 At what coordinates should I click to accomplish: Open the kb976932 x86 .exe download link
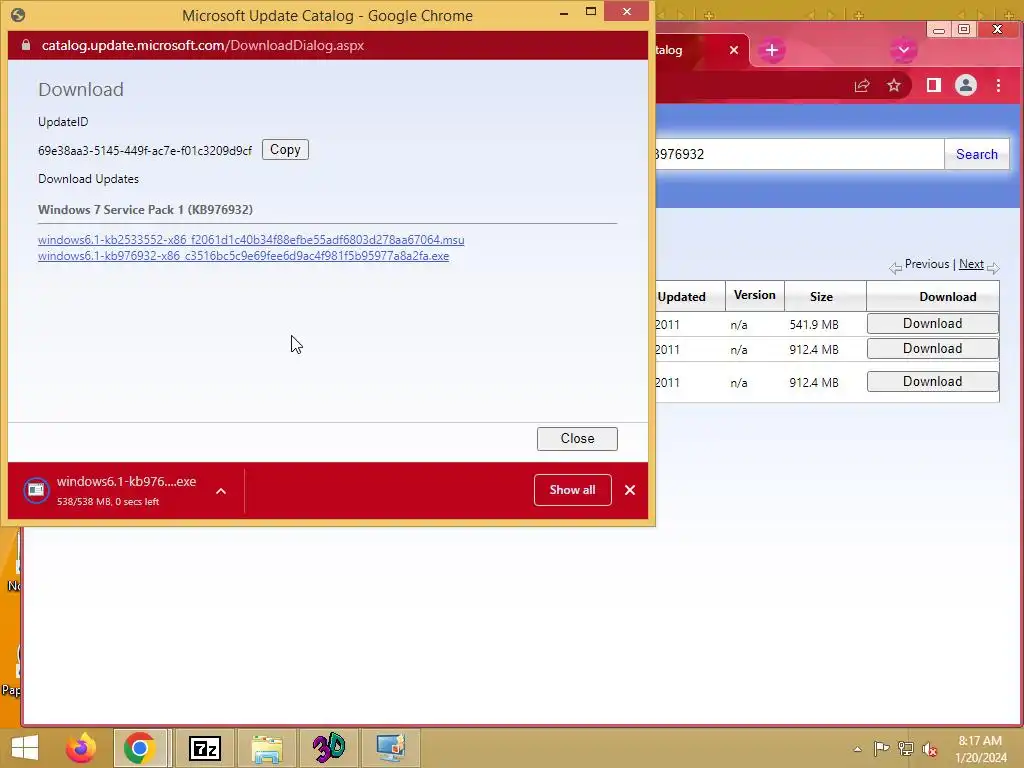(x=243, y=256)
